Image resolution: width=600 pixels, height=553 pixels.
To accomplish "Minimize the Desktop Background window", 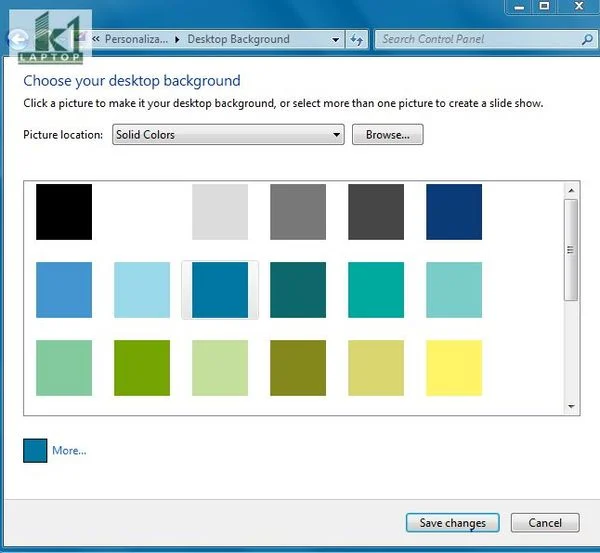I will pos(519,7).
